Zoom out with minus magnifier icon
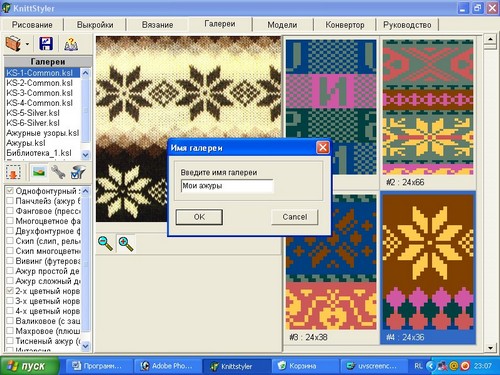The width and height of the screenshot is (500, 375). 105,243
